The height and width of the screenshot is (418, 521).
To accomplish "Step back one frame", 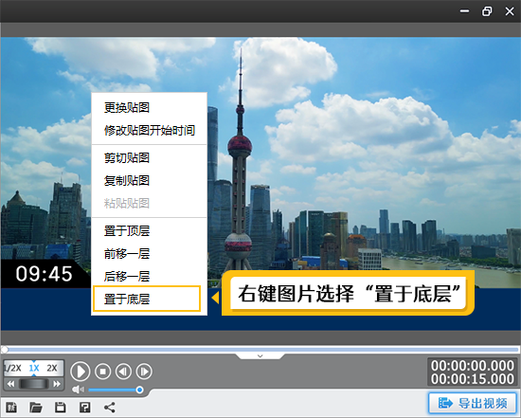I will point(124,371).
